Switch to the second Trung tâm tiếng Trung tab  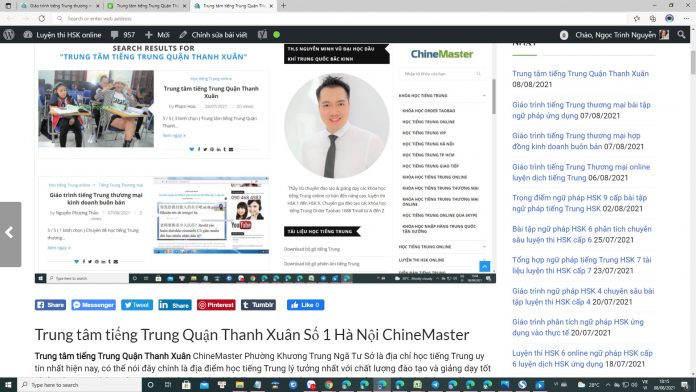coord(234,6)
